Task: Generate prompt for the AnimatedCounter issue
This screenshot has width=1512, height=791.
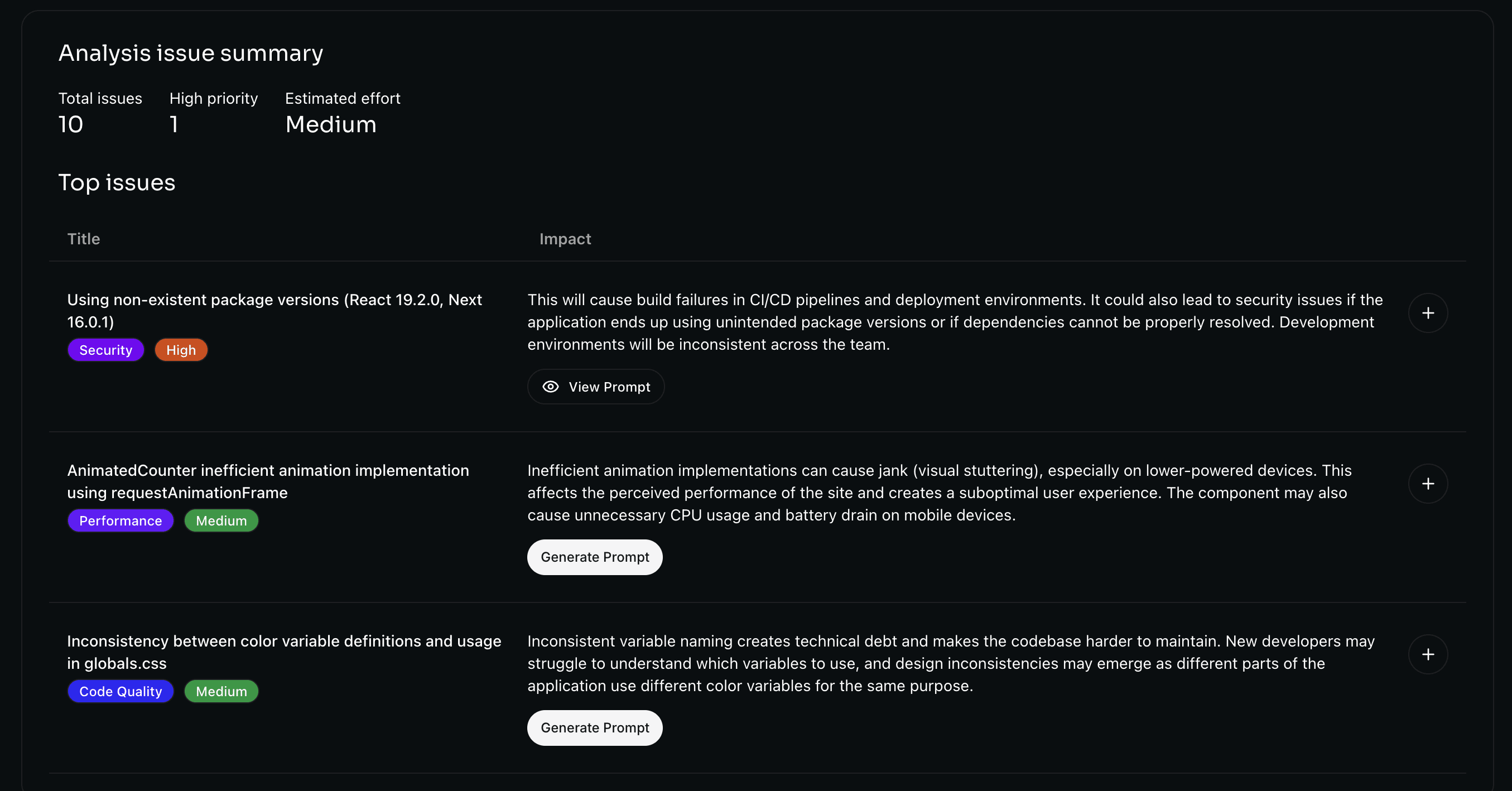Action: click(595, 557)
